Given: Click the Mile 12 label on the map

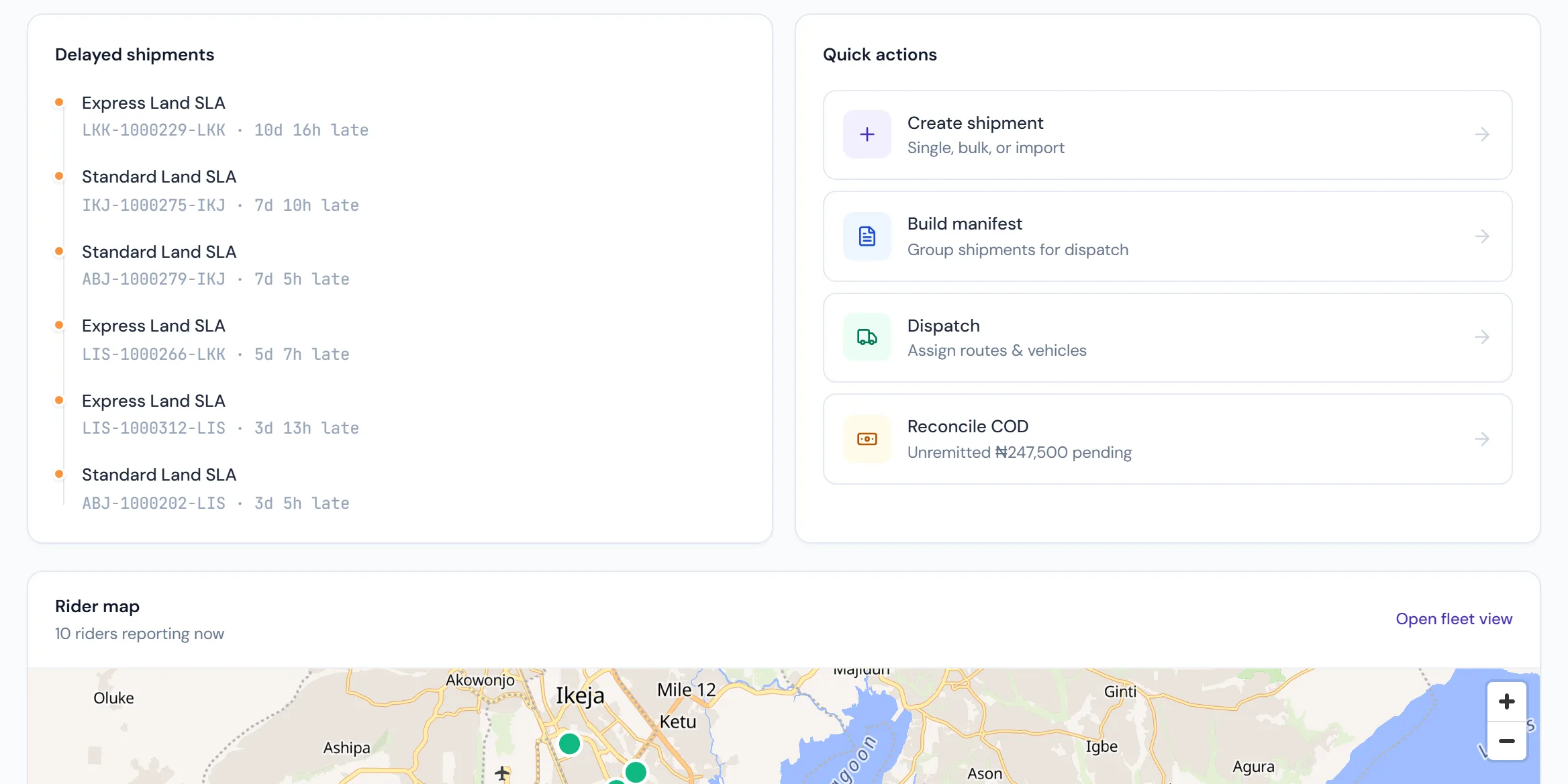Looking at the screenshot, I should 686,690.
